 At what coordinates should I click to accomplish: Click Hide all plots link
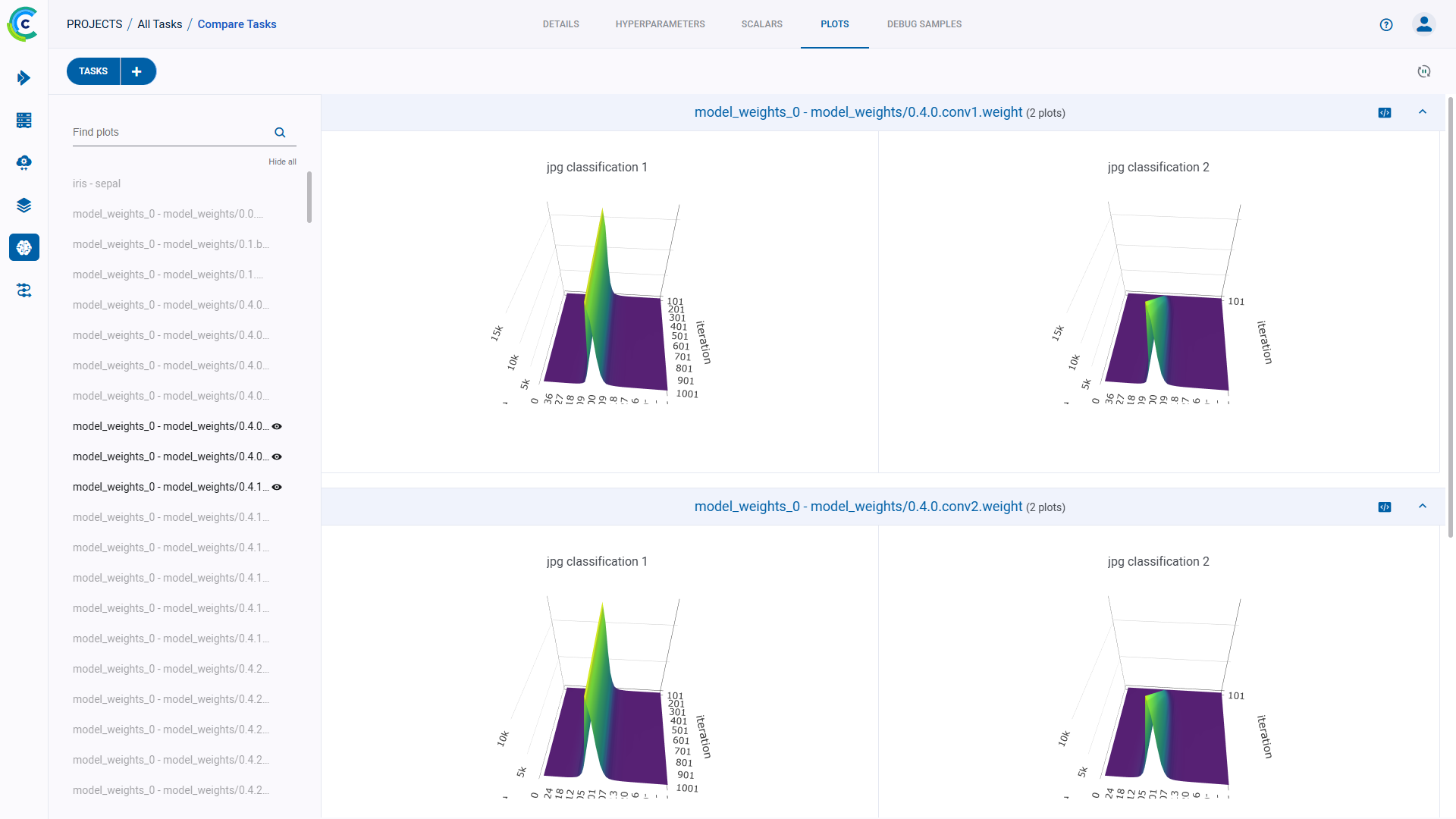[x=282, y=161]
